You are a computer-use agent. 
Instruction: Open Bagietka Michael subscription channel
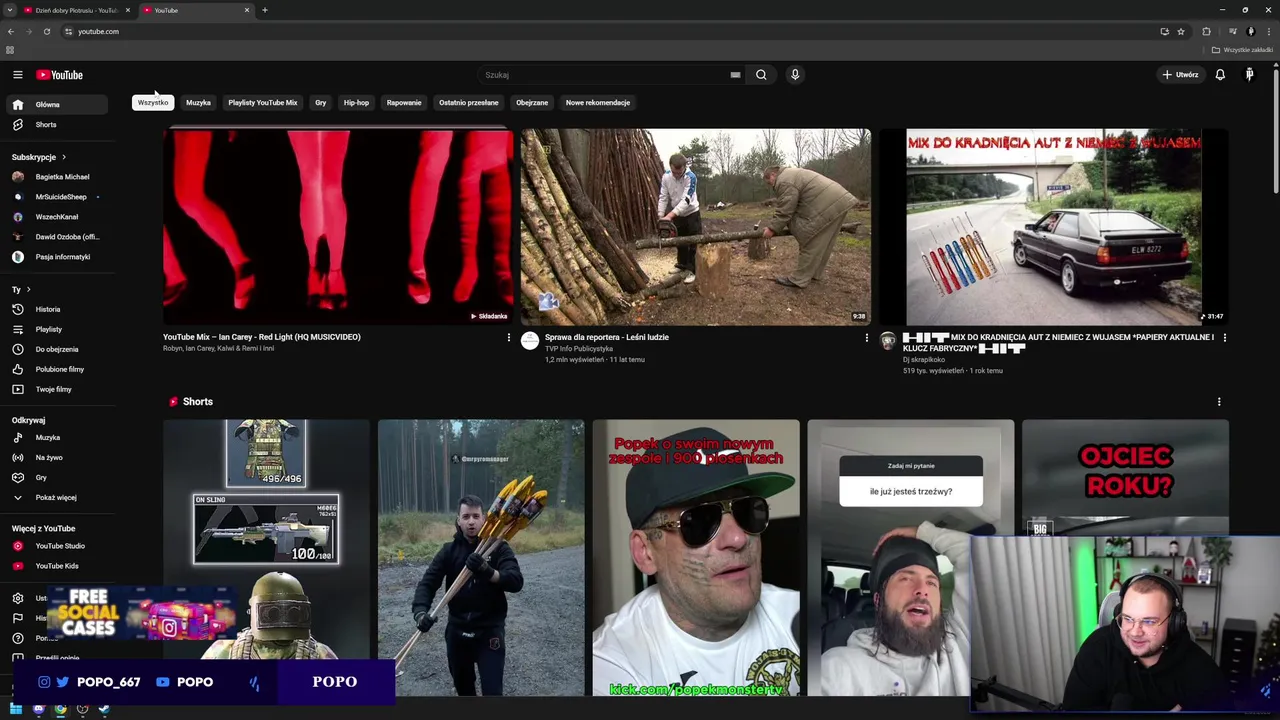[56, 177]
